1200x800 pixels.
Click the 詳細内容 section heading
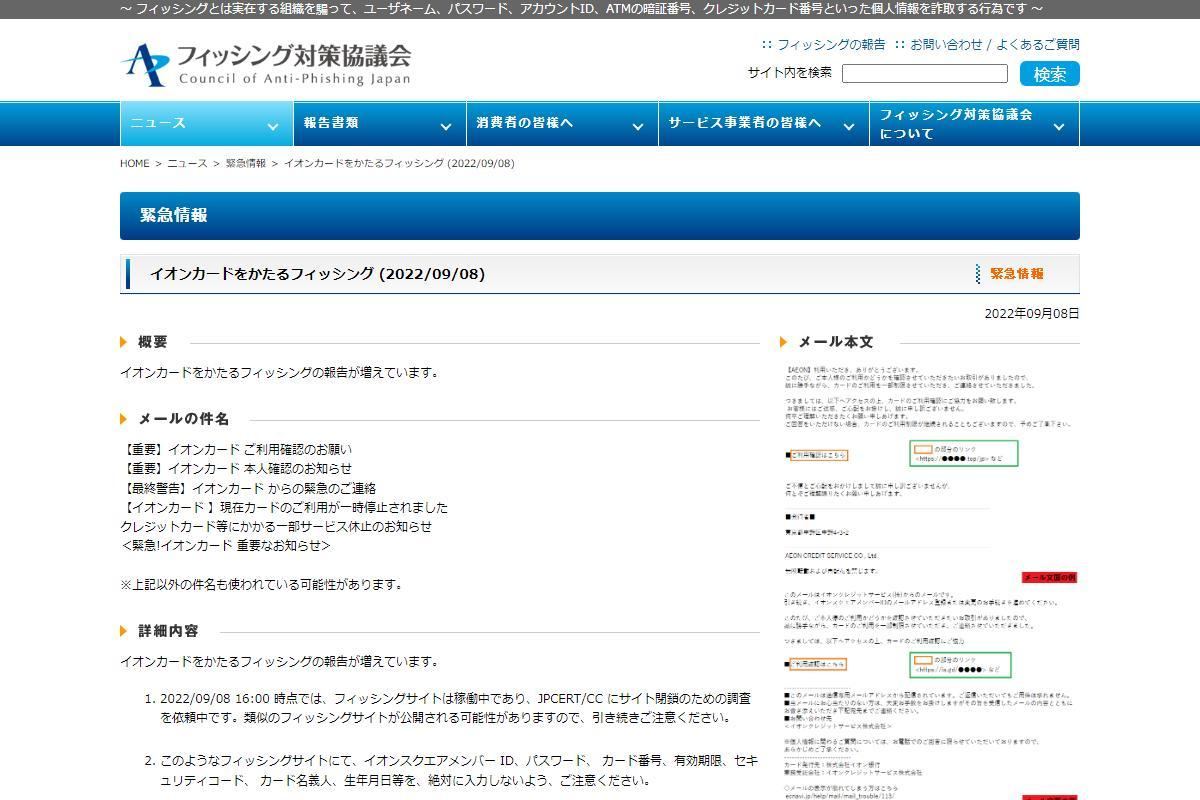click(x=168, y=631)
